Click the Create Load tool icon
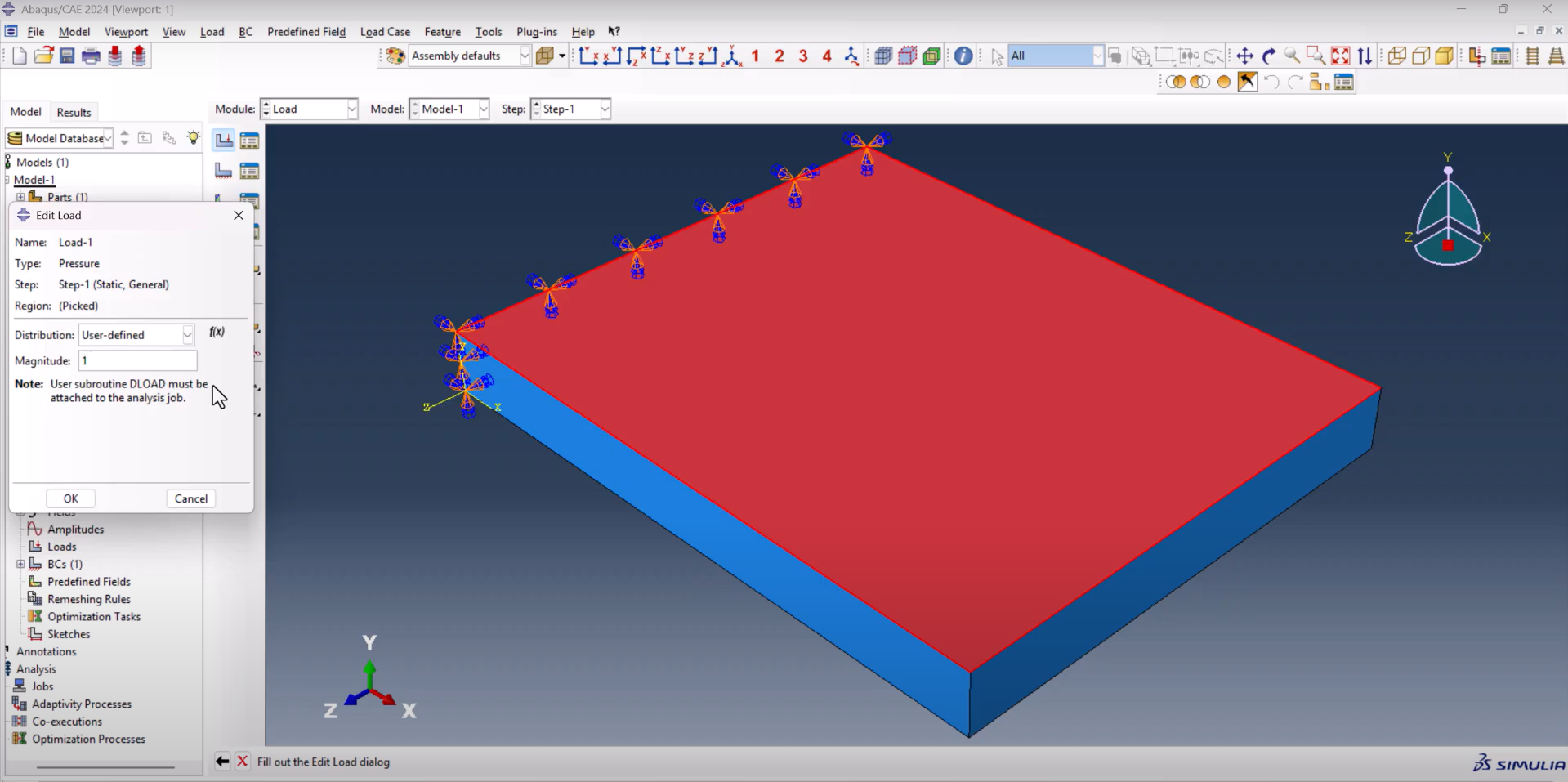1568x782 pixels. point(223,140)
